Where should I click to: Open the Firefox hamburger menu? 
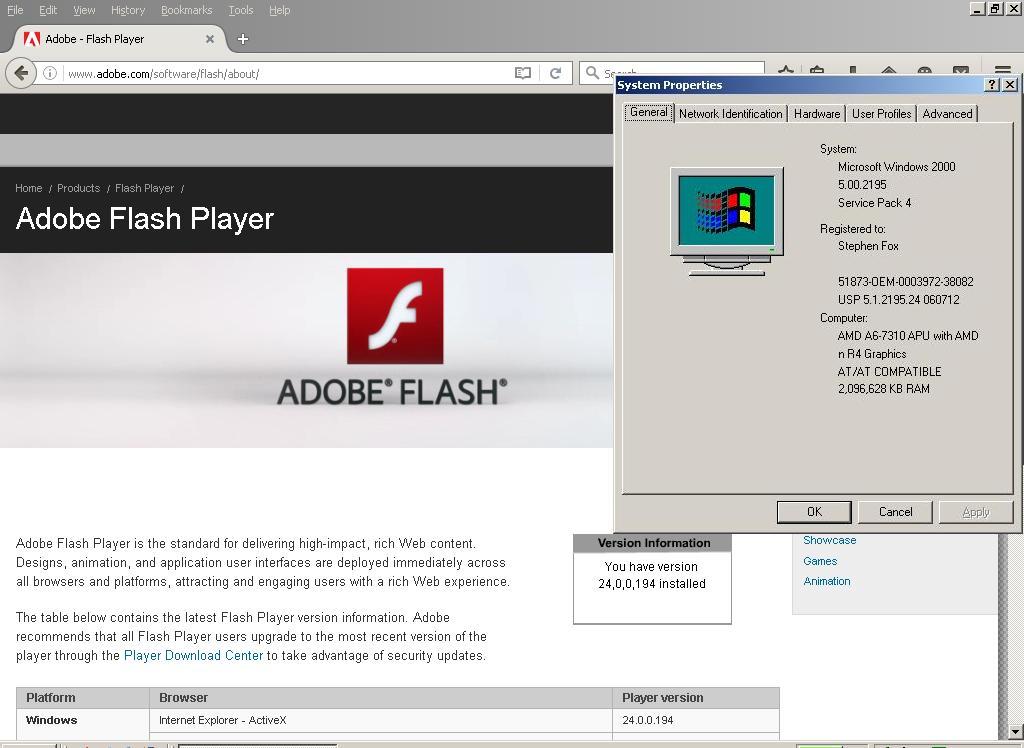click(1002, 71)
